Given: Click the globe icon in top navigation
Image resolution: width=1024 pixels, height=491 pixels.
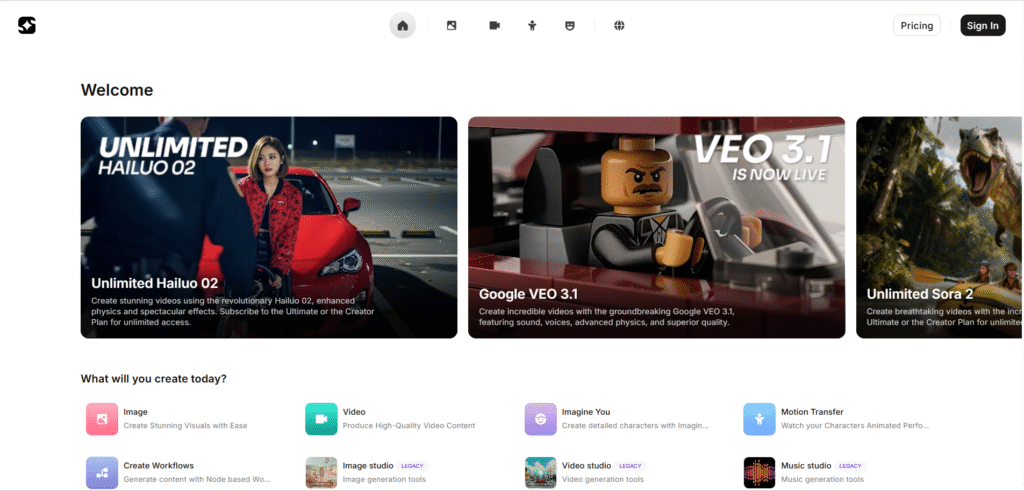Looking at the screenshot, I should 619,26.
